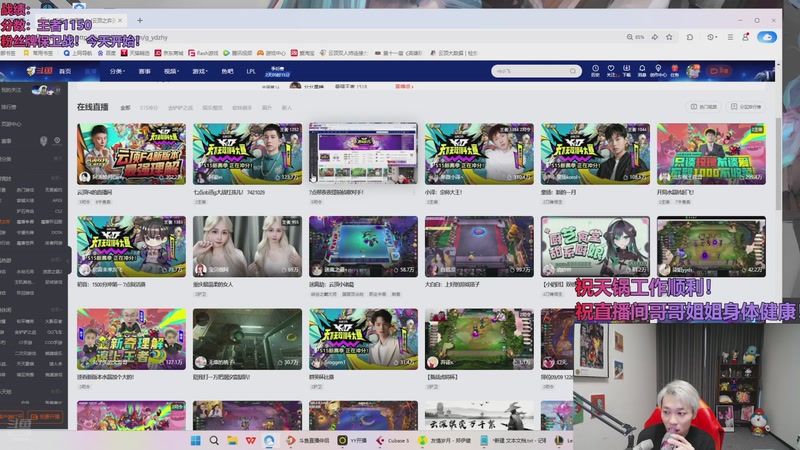Image resolution: width=800 pixels, height=450 pixels.
Task: Open the flash游戏 bookmark
Action: pyautogui.click(x=204, y=53)
